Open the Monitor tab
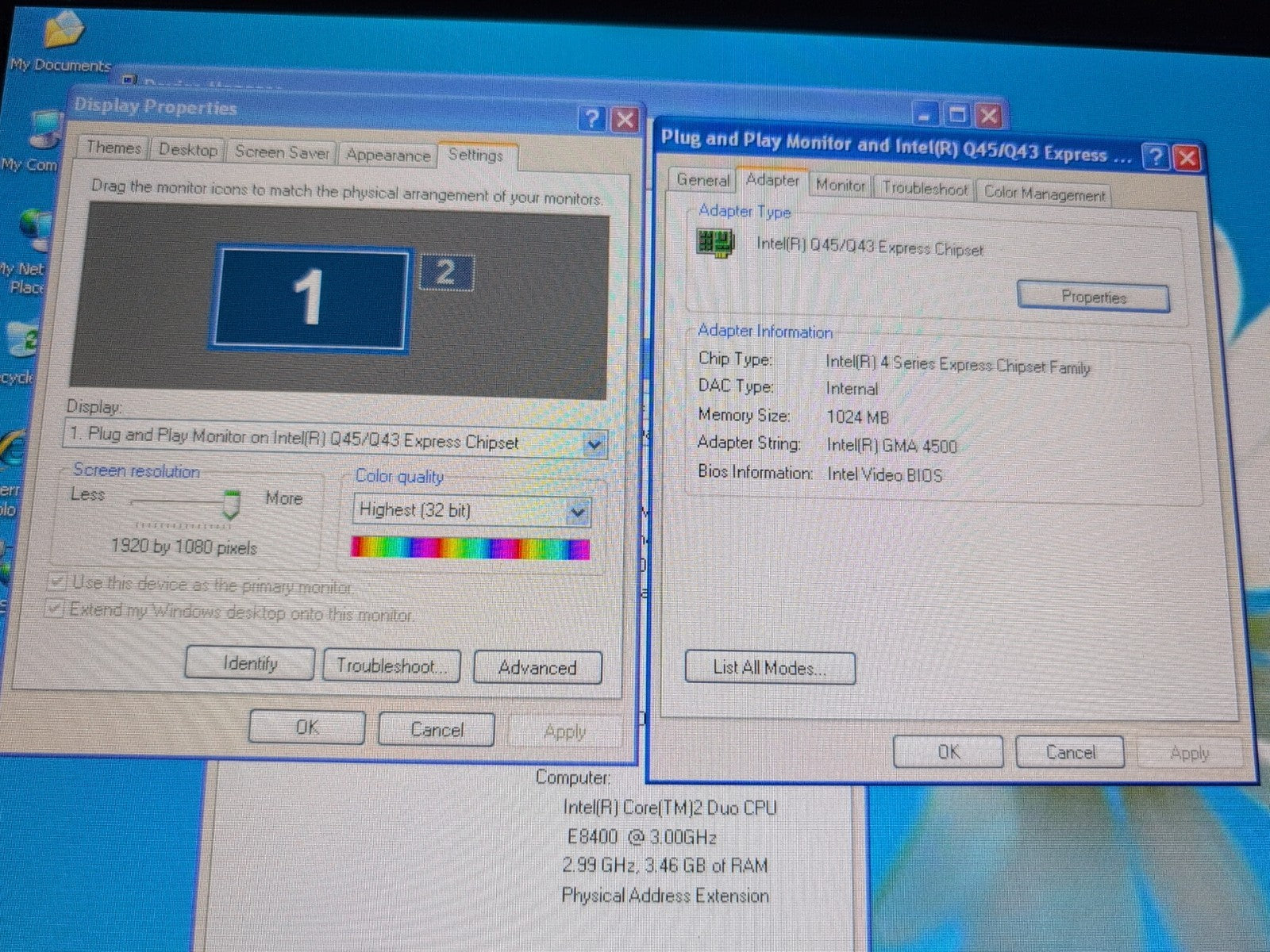1270x952 pixels. [840, 186]
